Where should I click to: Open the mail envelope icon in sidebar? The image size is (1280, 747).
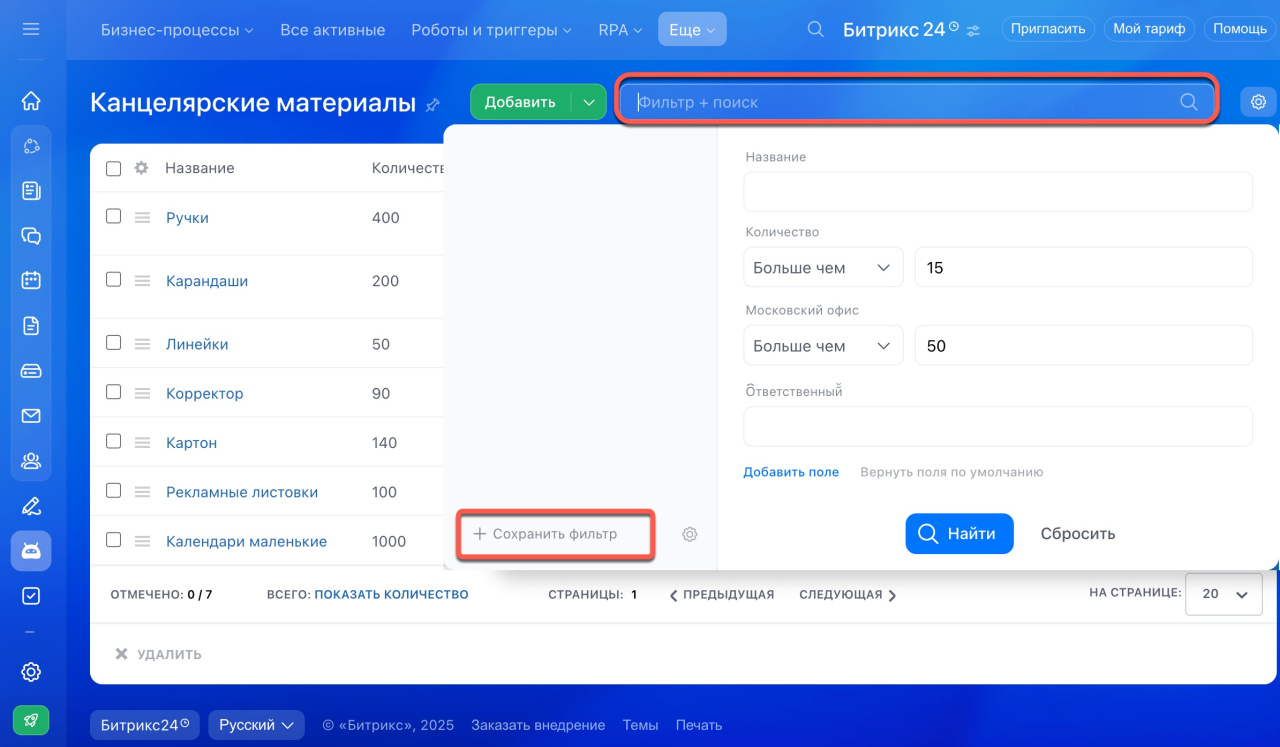pos(31,416)
